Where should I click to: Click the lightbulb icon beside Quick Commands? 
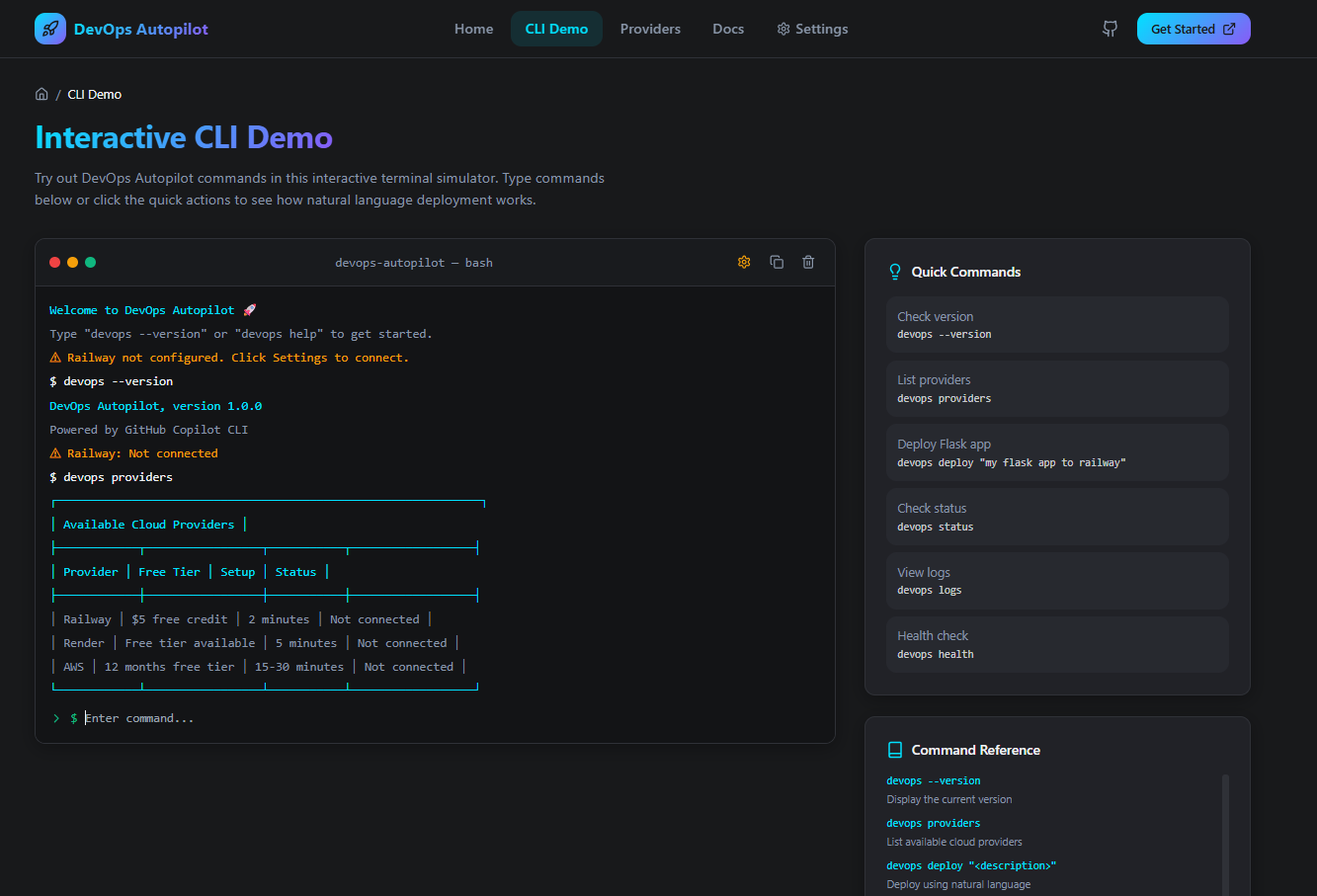[895, 272]
